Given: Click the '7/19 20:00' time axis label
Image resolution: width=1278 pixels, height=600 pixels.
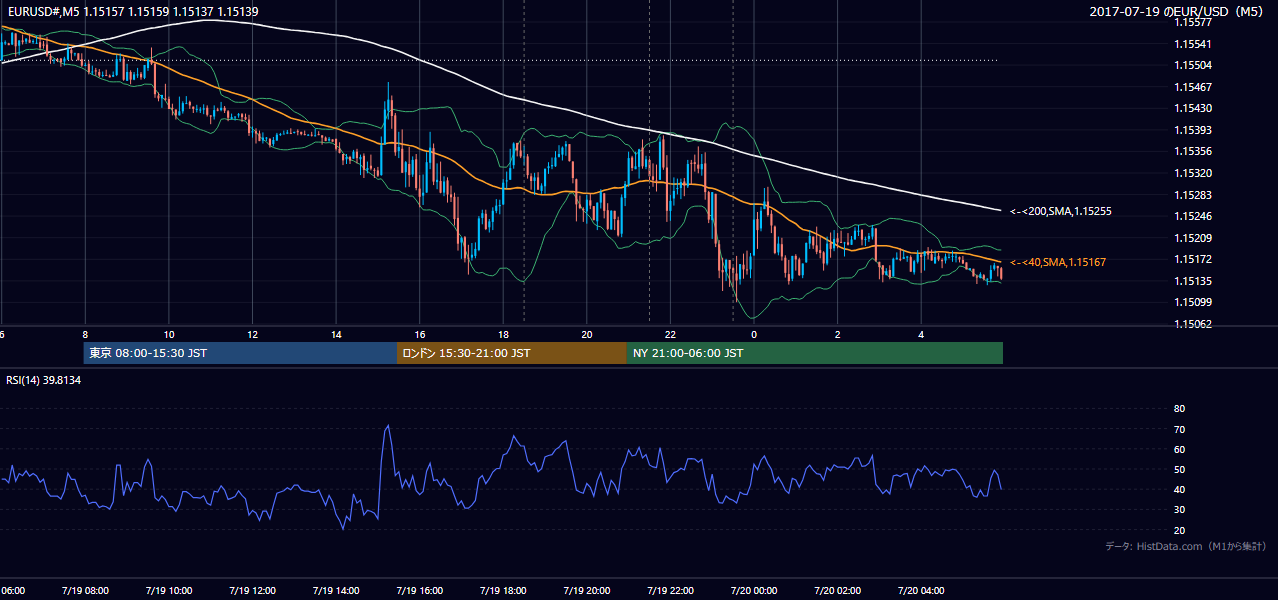Looking at the screenshot, I should point(587,591).
